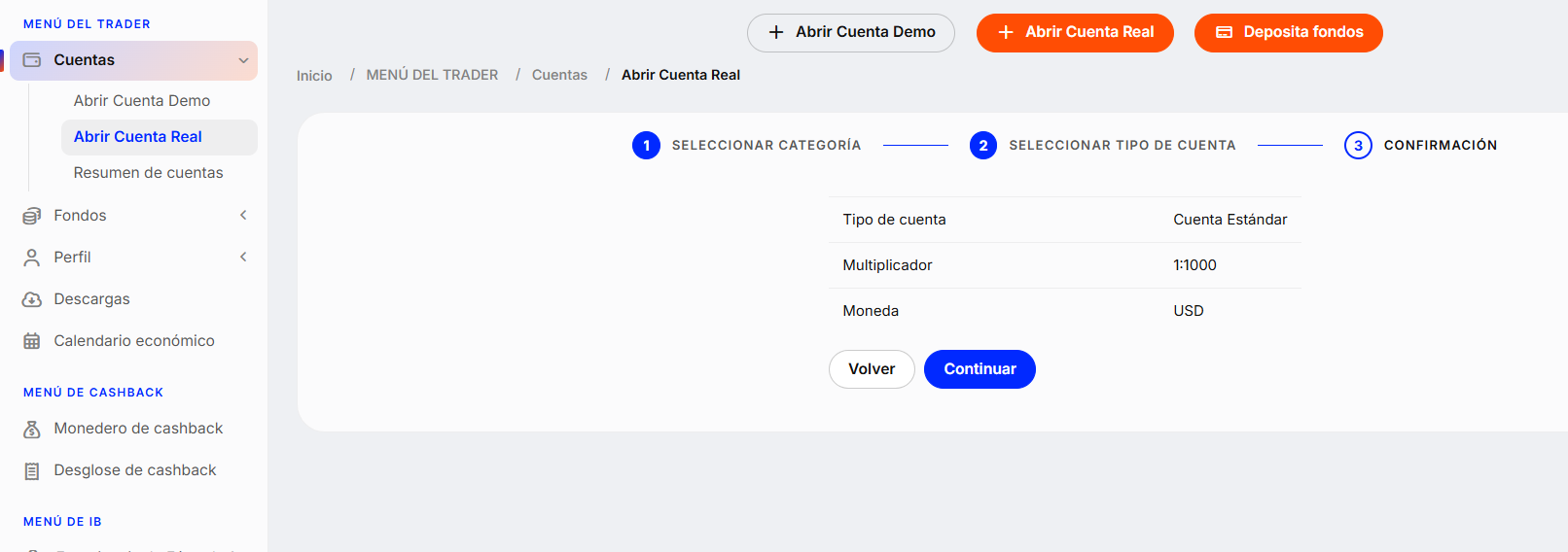Click the orange Abrir Cuenta Real button
This screenshot has height=552, width=1568.
(1075, 33)
